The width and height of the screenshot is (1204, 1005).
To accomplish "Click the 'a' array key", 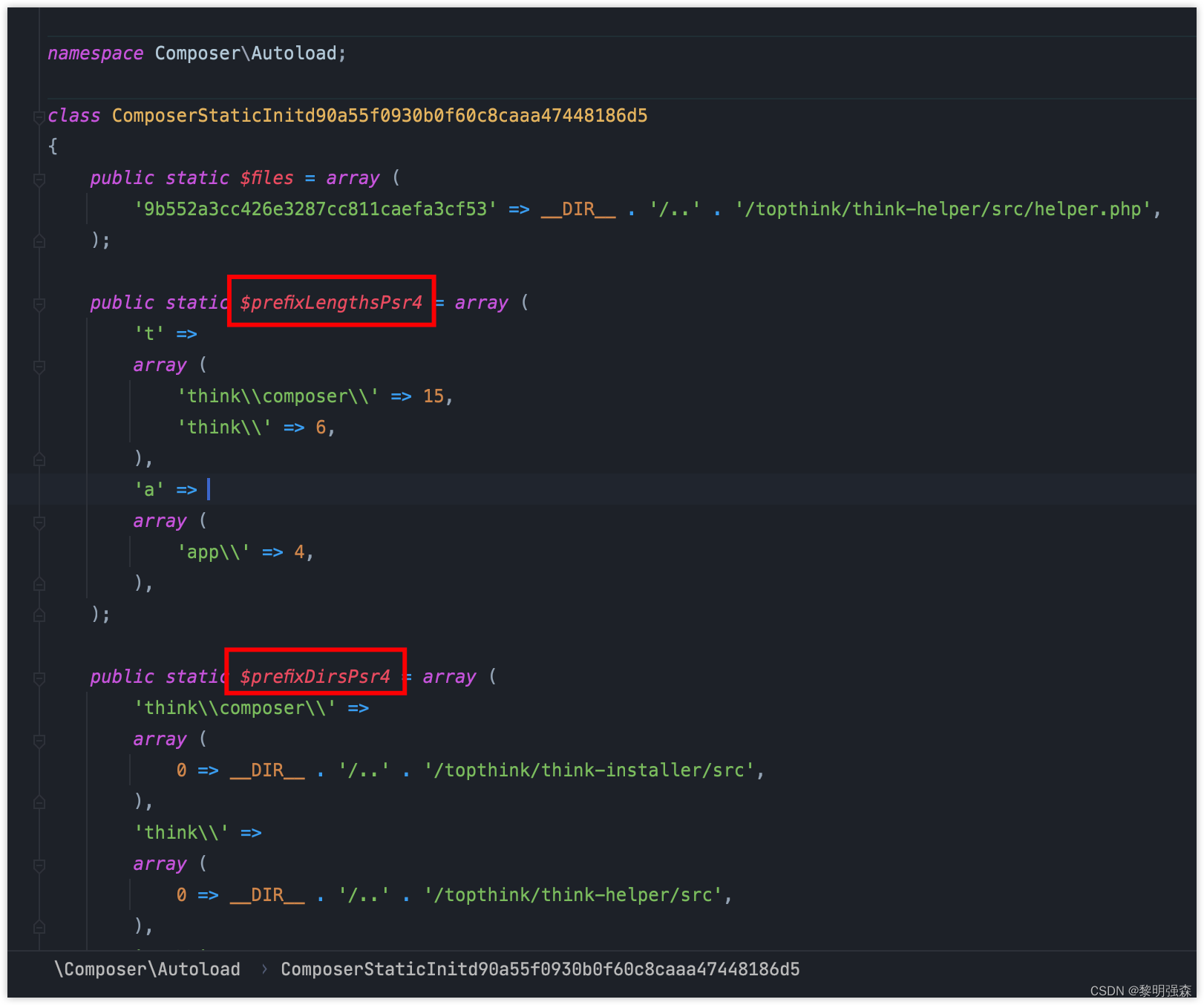I will coord(148,490).
